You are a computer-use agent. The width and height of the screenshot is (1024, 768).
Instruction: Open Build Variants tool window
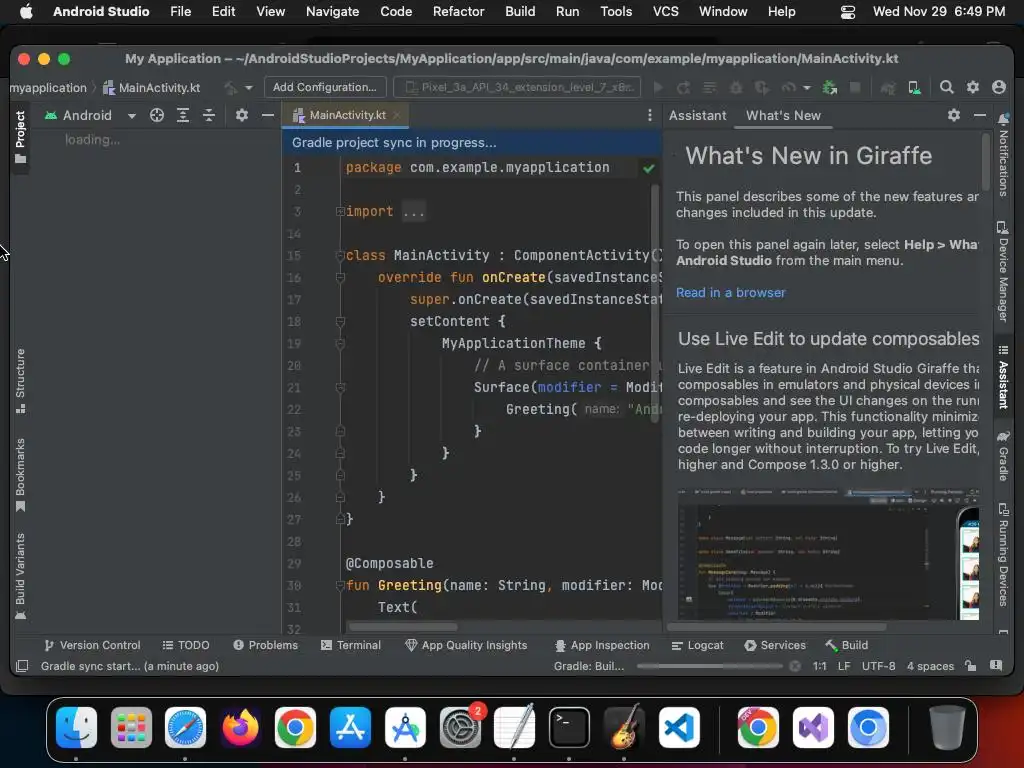click(20, 576)
